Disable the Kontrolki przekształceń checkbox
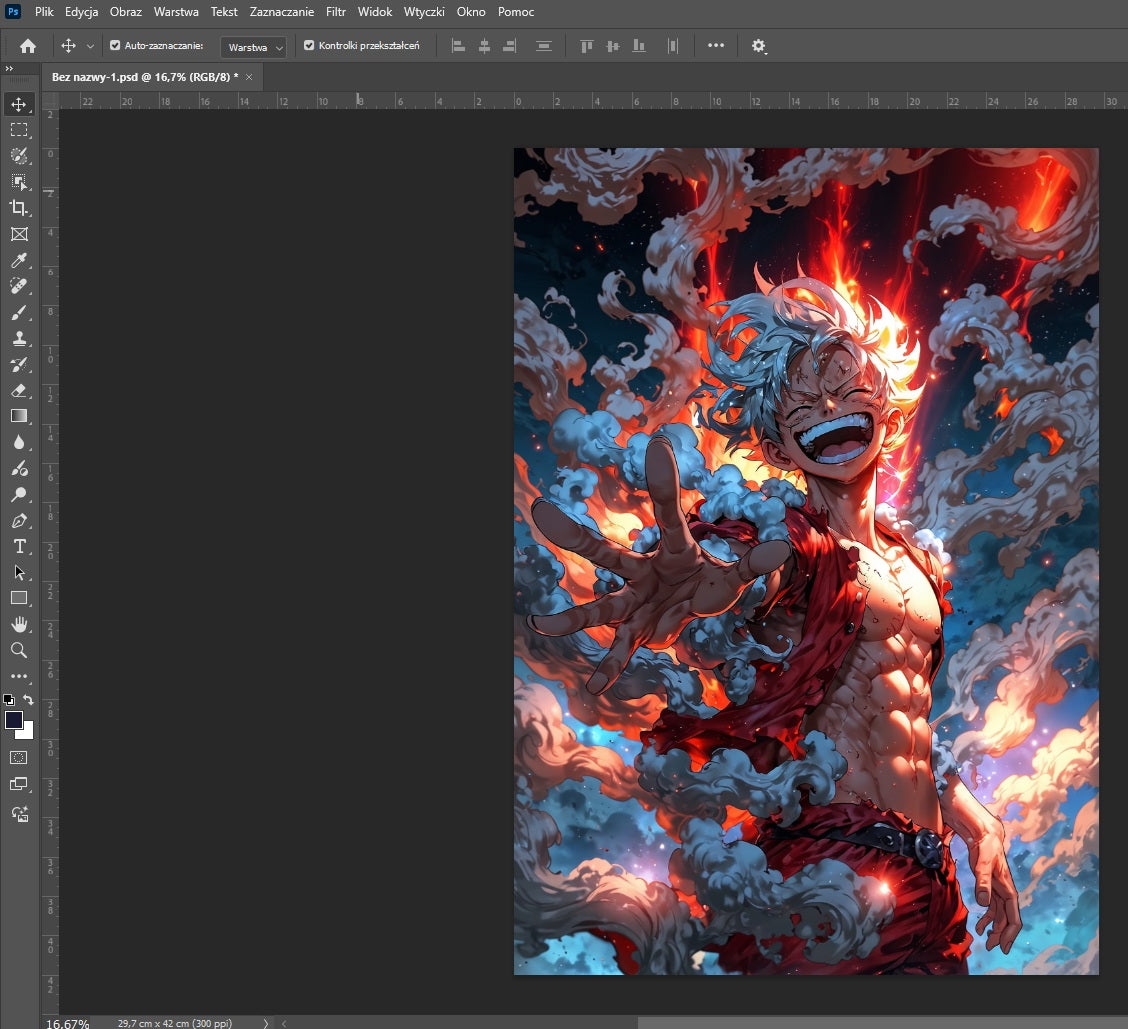1128x1029 pixels. click(309, 46)
